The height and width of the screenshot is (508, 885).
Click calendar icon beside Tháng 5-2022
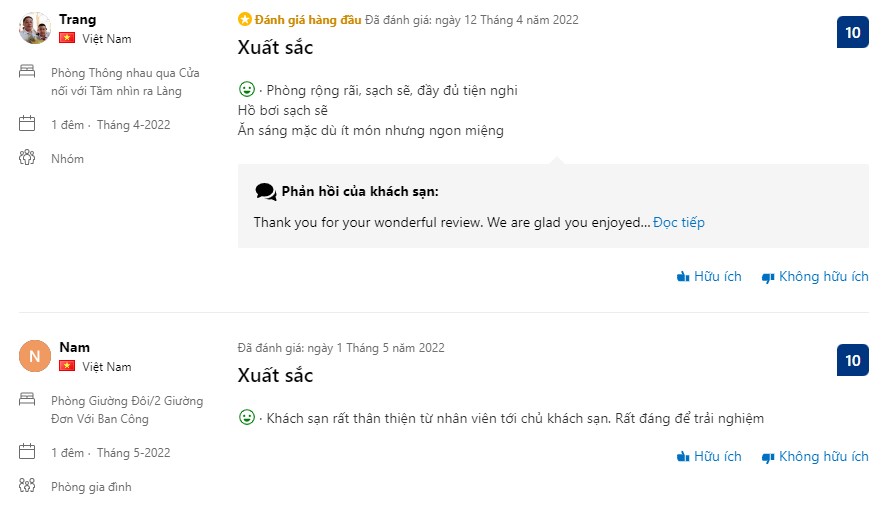point(27,452)
